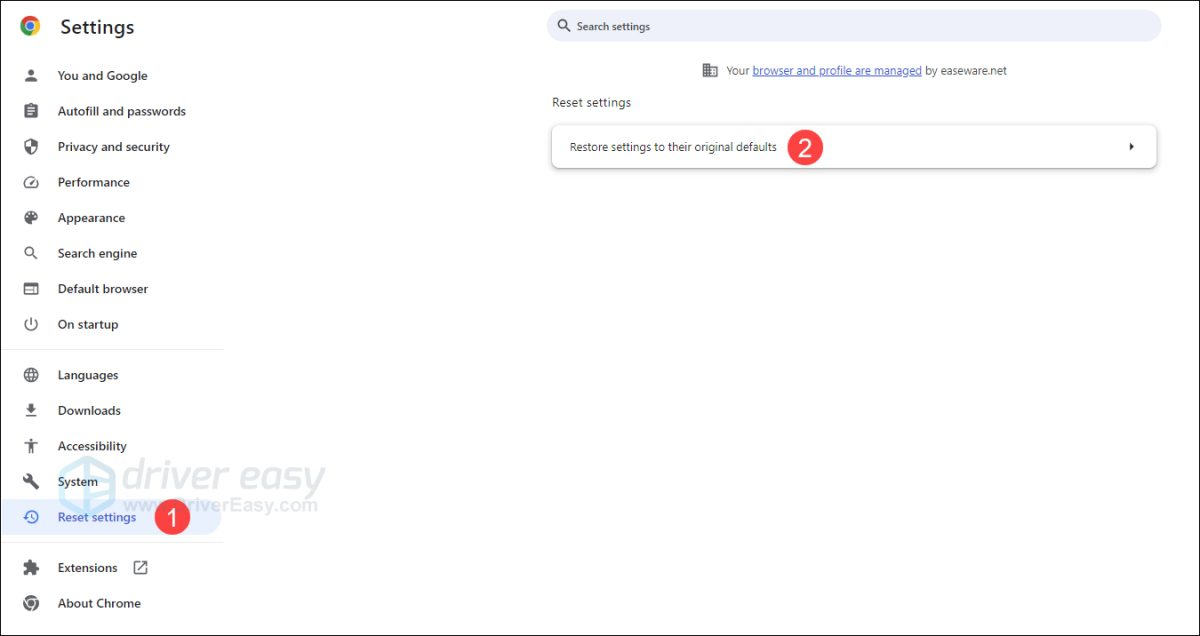1200x636 pixels.
Task: Click the Appearance palette icon
Action: (31, 218)
